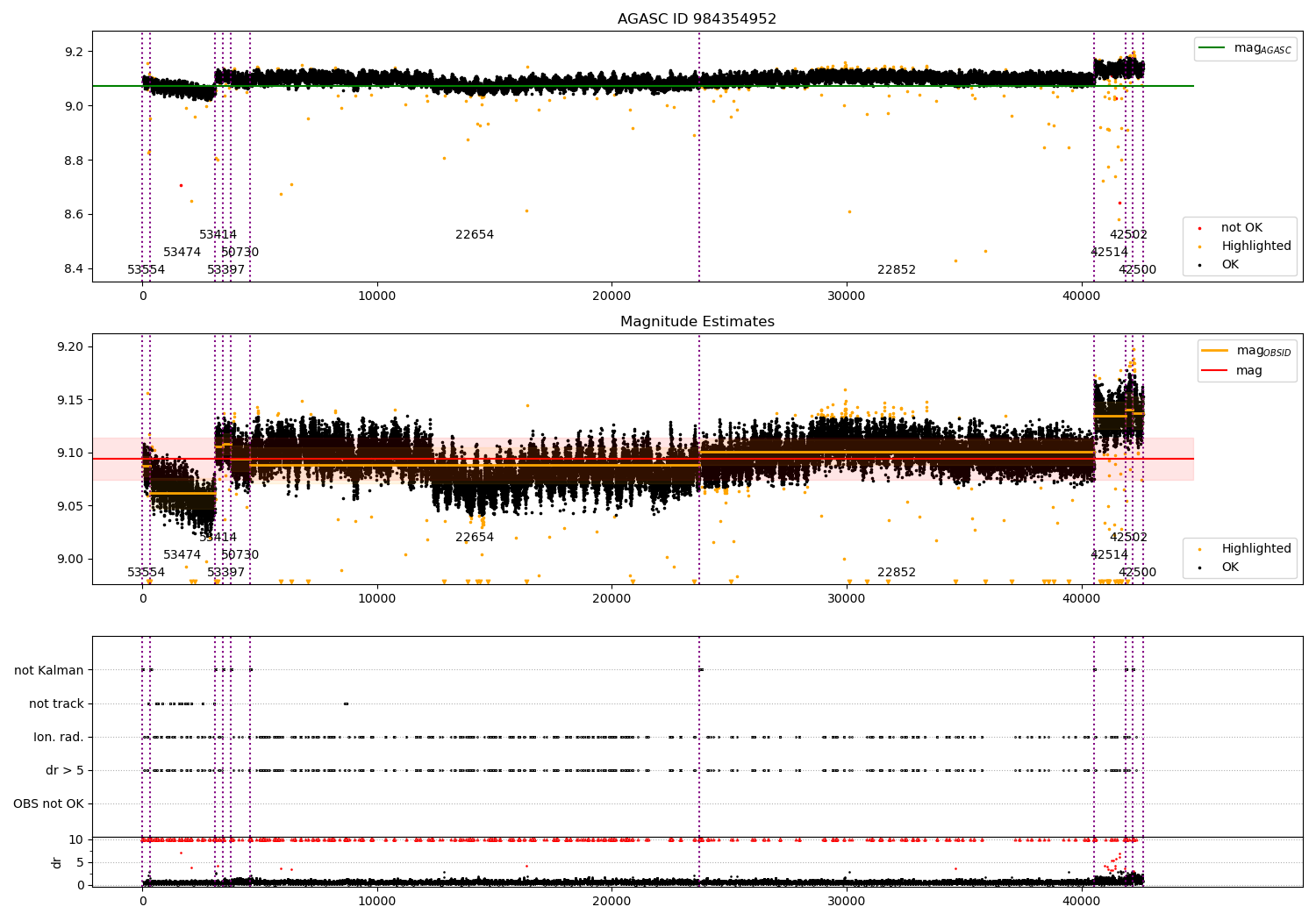Click the rotated 'dr' axis label
Image resolution: width=1316 pixels, height=921 pixels.
57,863
